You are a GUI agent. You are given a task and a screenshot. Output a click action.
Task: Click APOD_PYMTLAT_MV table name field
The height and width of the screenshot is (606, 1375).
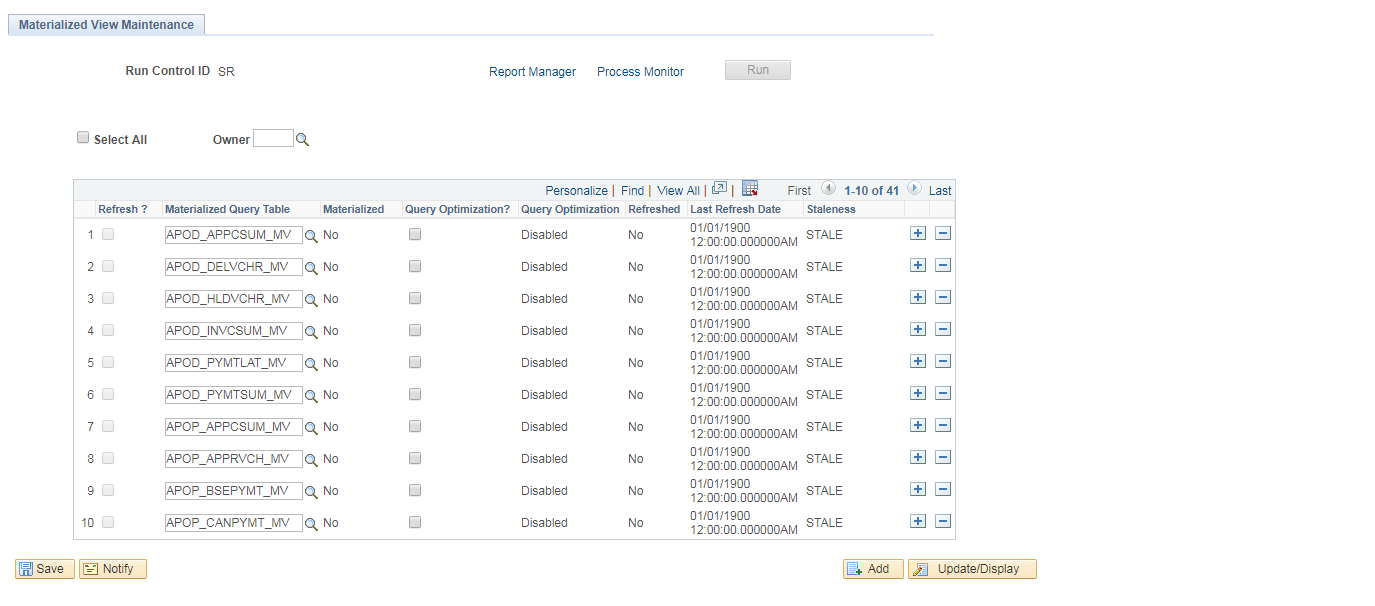(234, 363)
